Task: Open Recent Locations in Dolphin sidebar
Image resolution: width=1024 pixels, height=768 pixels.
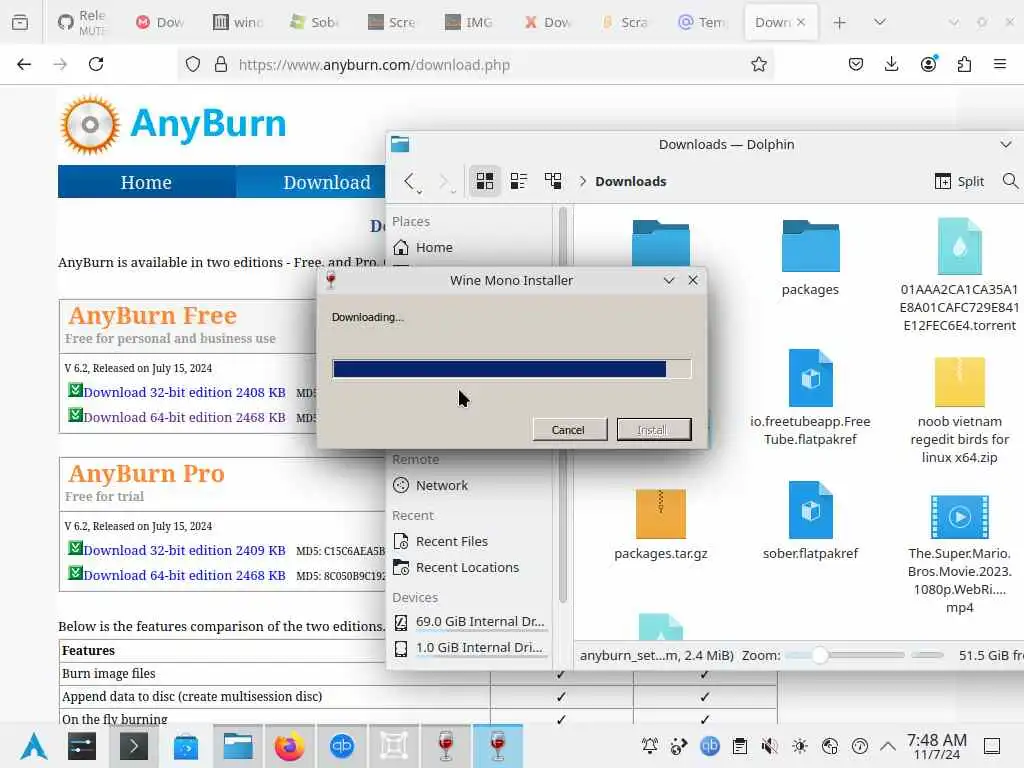Action: pyautogui.click(x=470, y=568)
